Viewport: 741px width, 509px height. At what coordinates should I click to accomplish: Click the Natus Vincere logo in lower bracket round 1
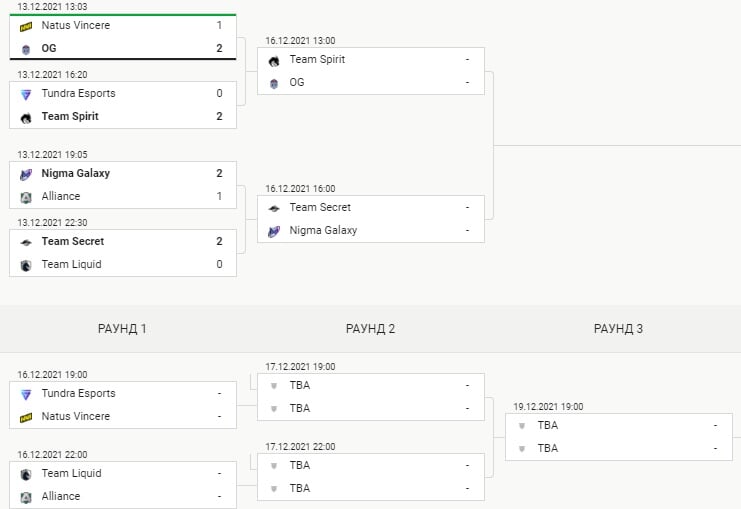pos(26,417)
